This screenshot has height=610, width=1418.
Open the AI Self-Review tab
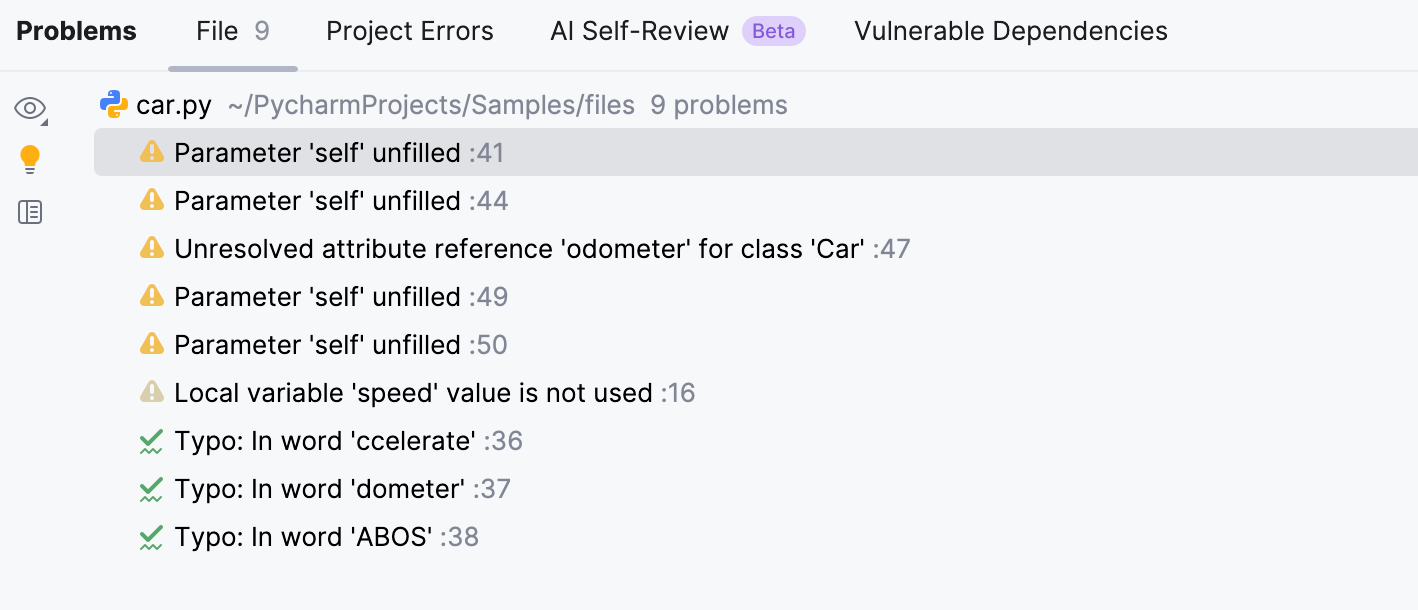pyautogui.click(x=639, y=31)
